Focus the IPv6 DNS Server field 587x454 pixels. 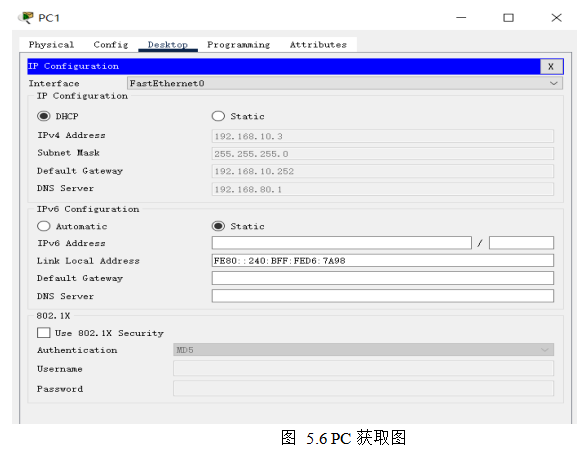[383, 296]
